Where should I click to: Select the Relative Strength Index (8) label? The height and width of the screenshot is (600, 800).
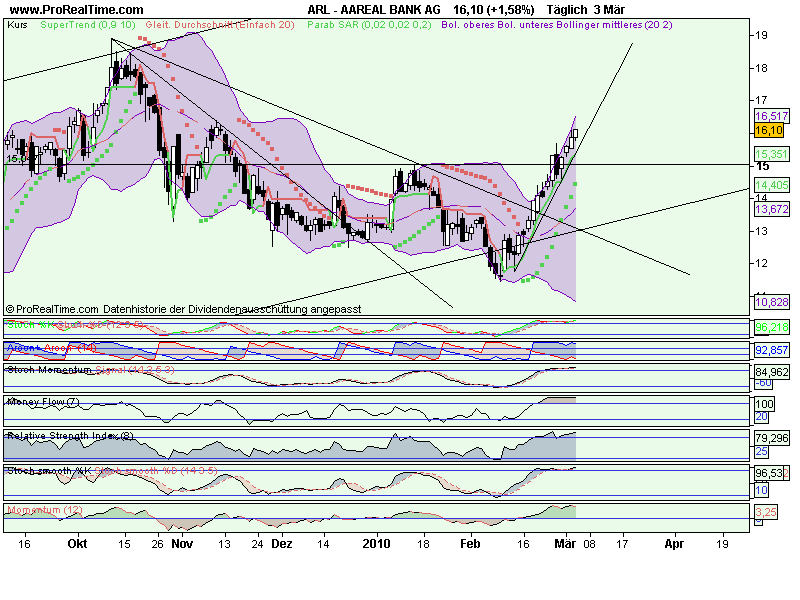pos(70,435)
